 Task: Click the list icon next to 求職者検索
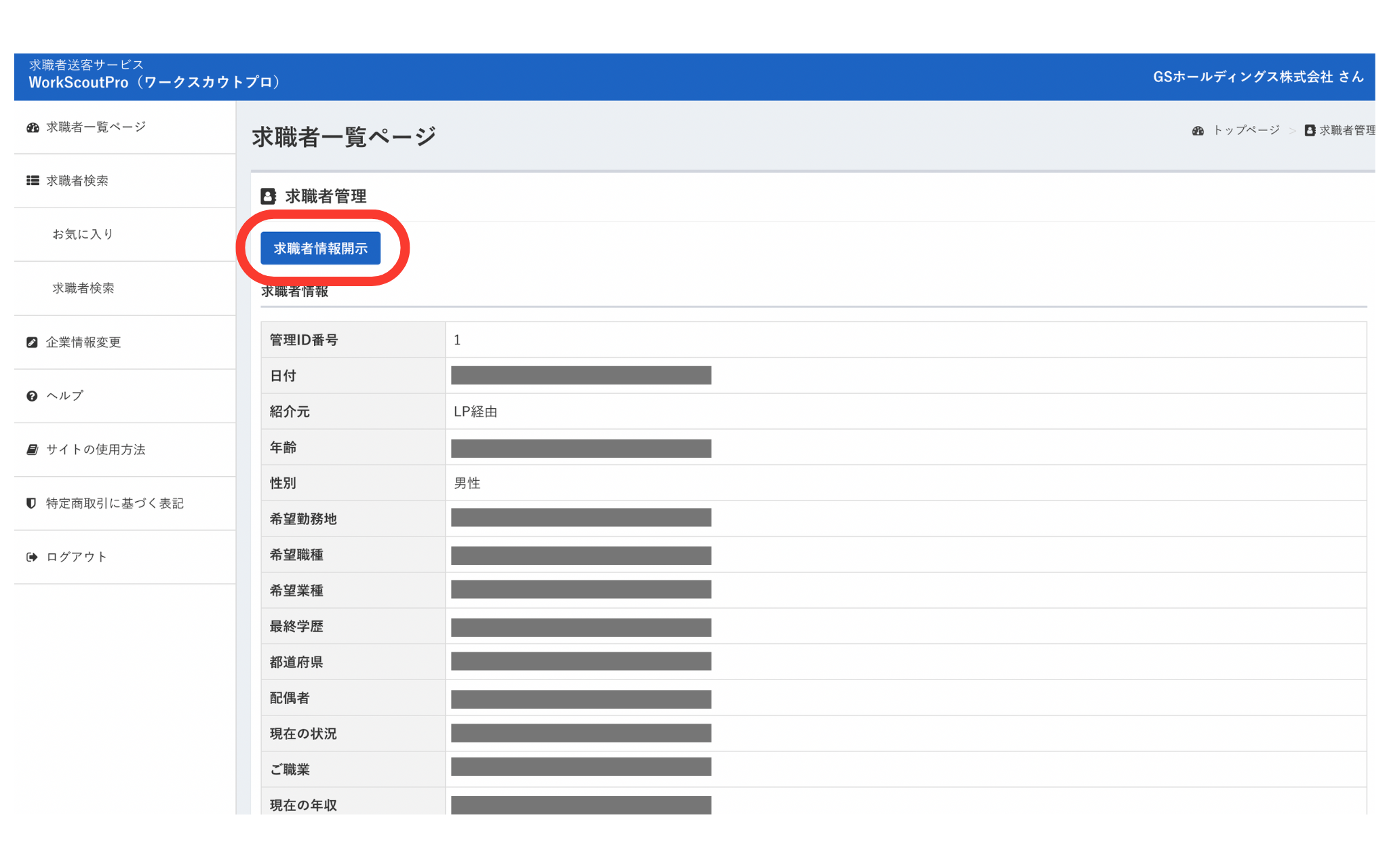(x=33, y=180)
